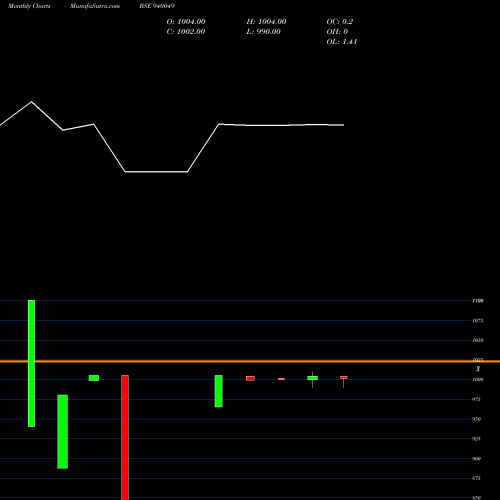Select the tallest green candlestick at far left

[31, 363]
